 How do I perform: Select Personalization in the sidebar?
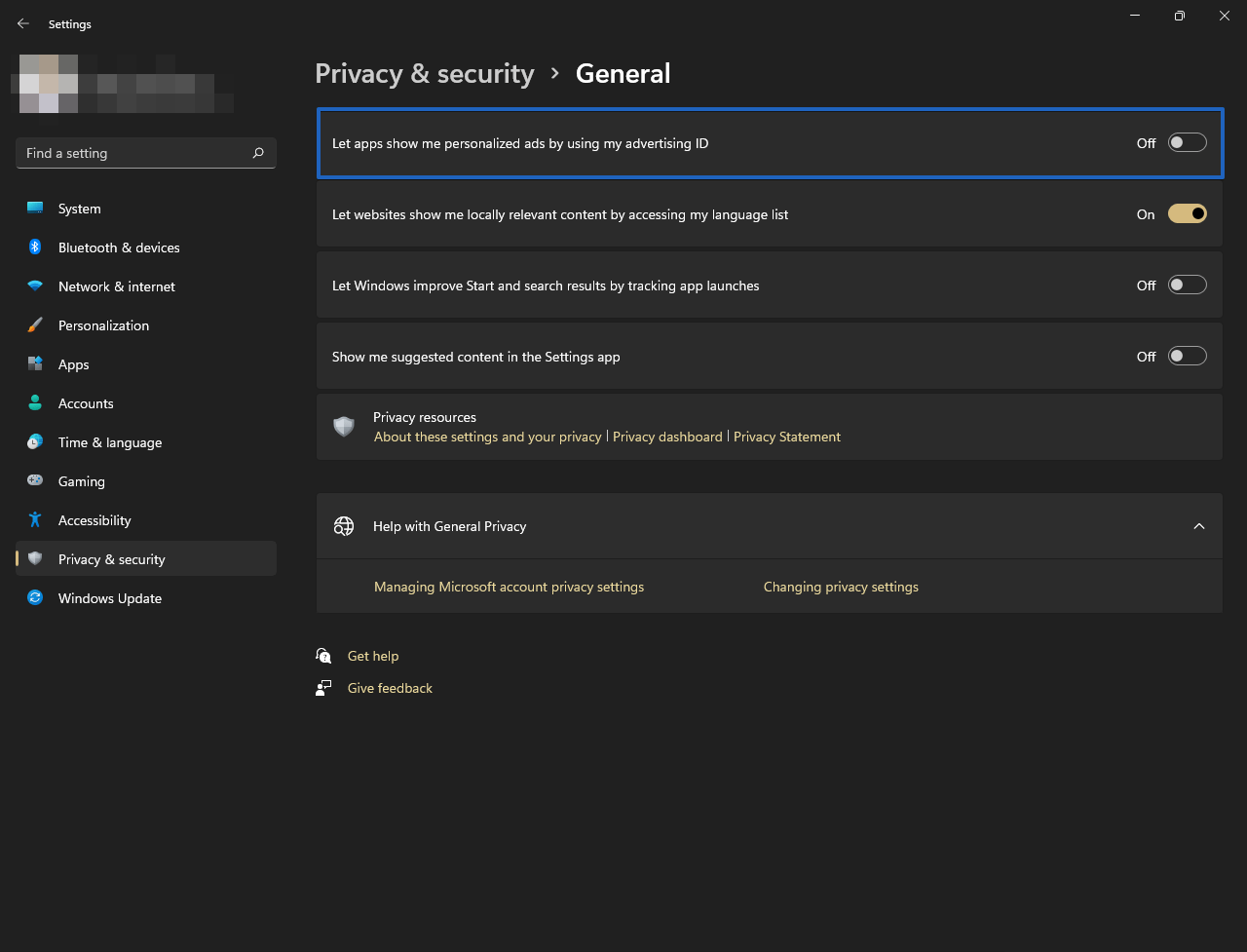[146, 325]
